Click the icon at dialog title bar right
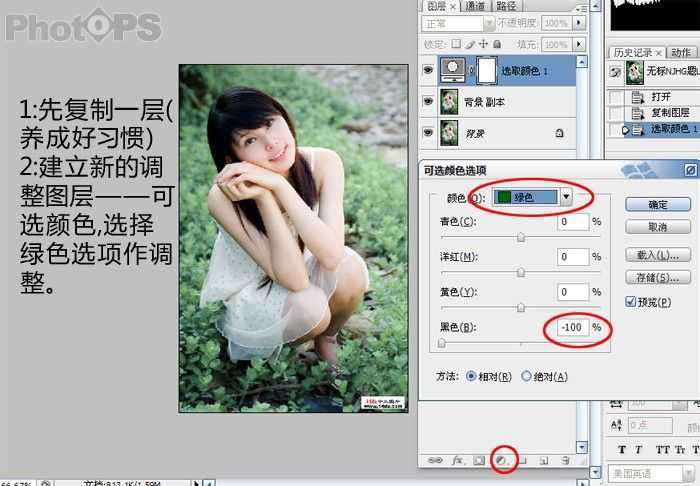 point(691,170)
